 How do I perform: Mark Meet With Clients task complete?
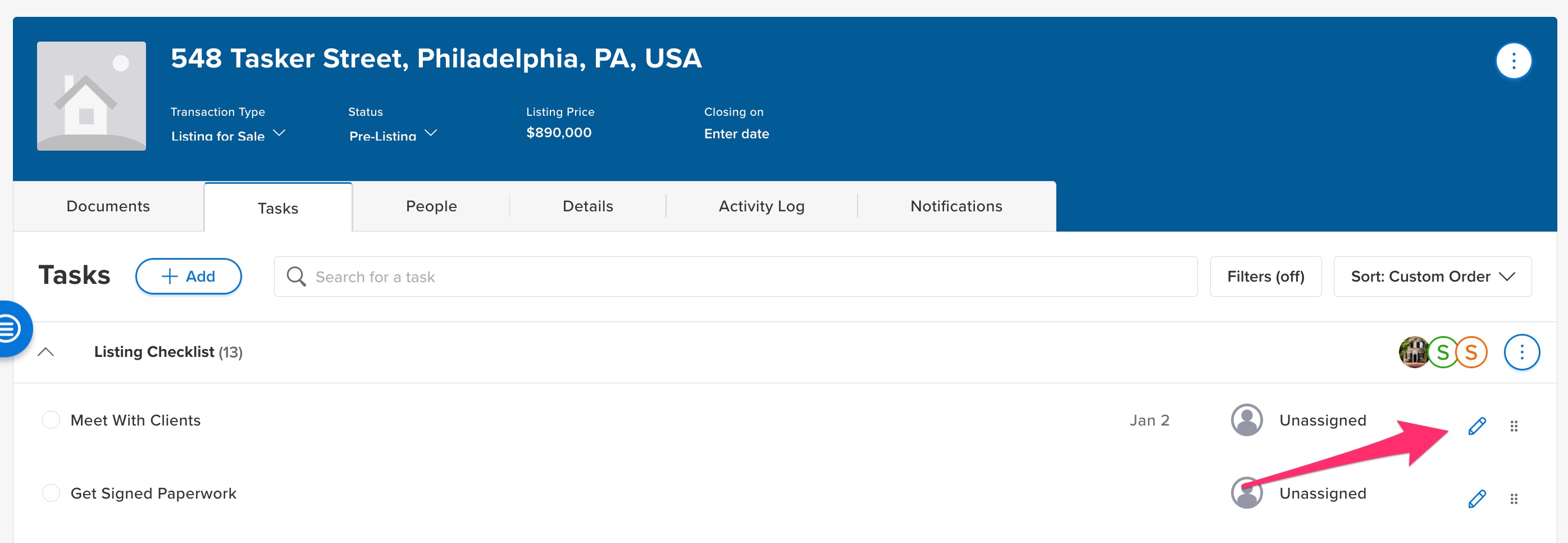[x=51, y=420]
